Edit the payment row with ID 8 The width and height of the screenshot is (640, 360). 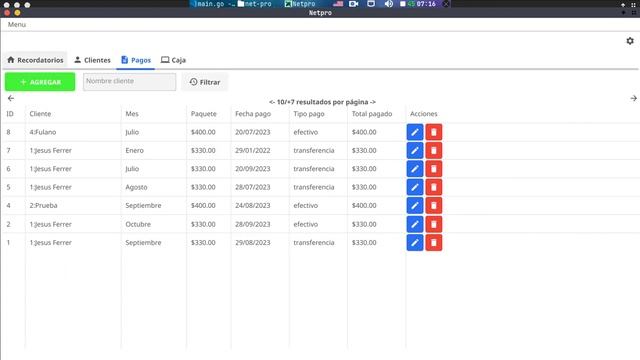[x=415, y=132]
